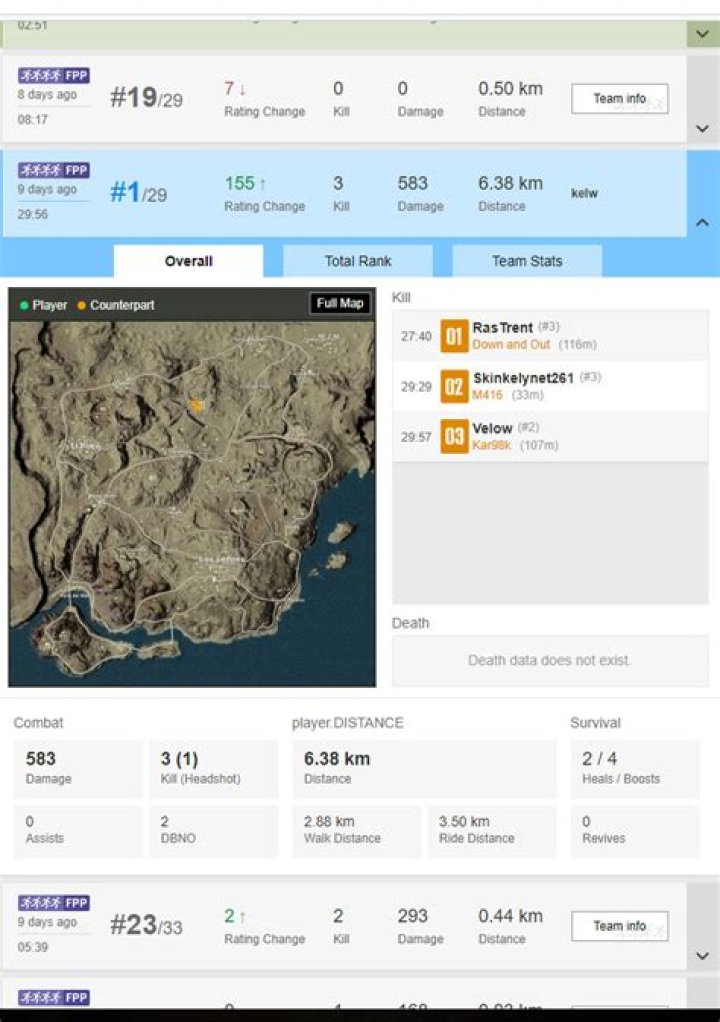Click the 'Death data does not exist.' message

pos(549,660)
